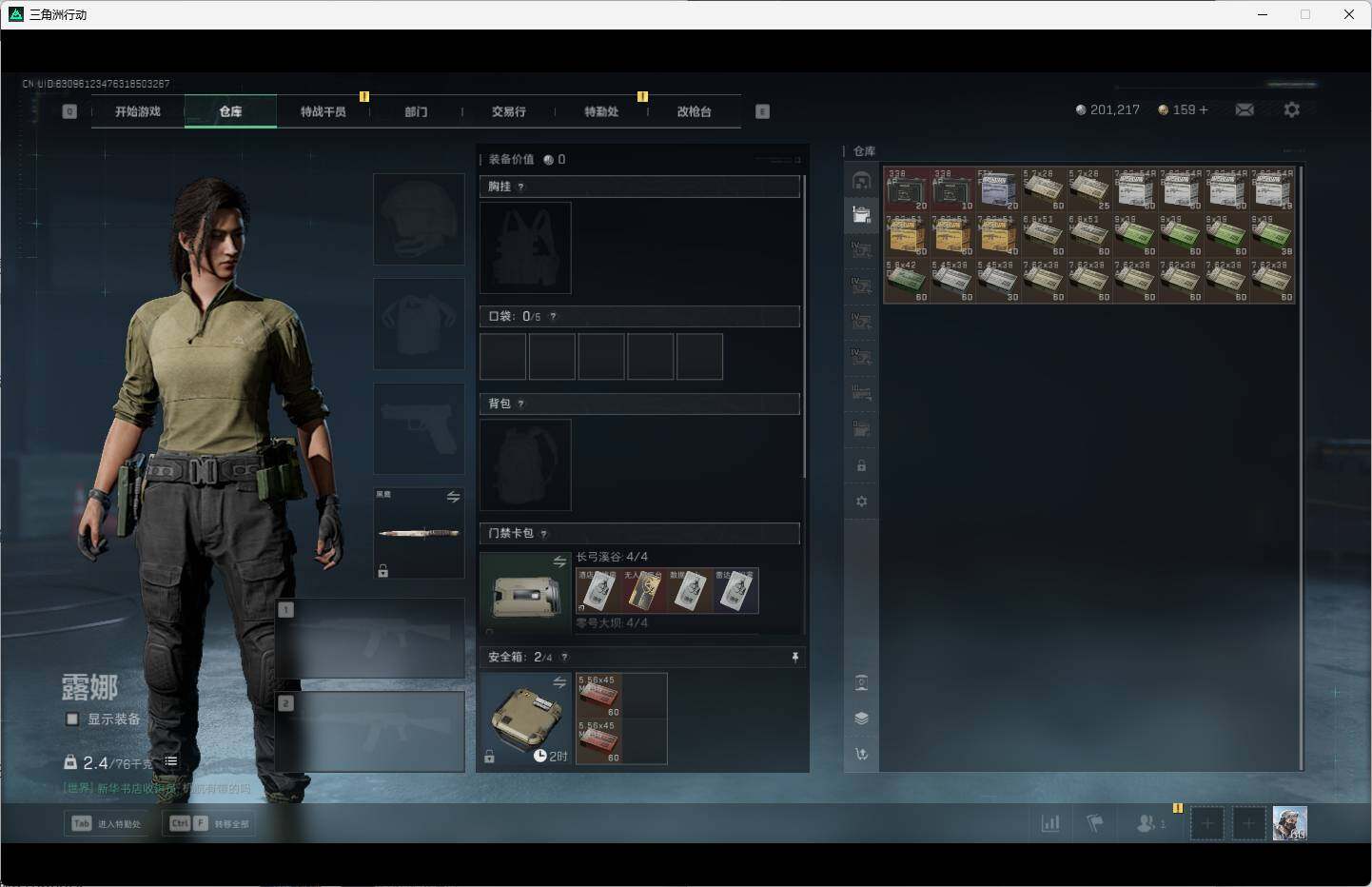
Task: Open the 背包 help question mark
Action: point(520,404)
